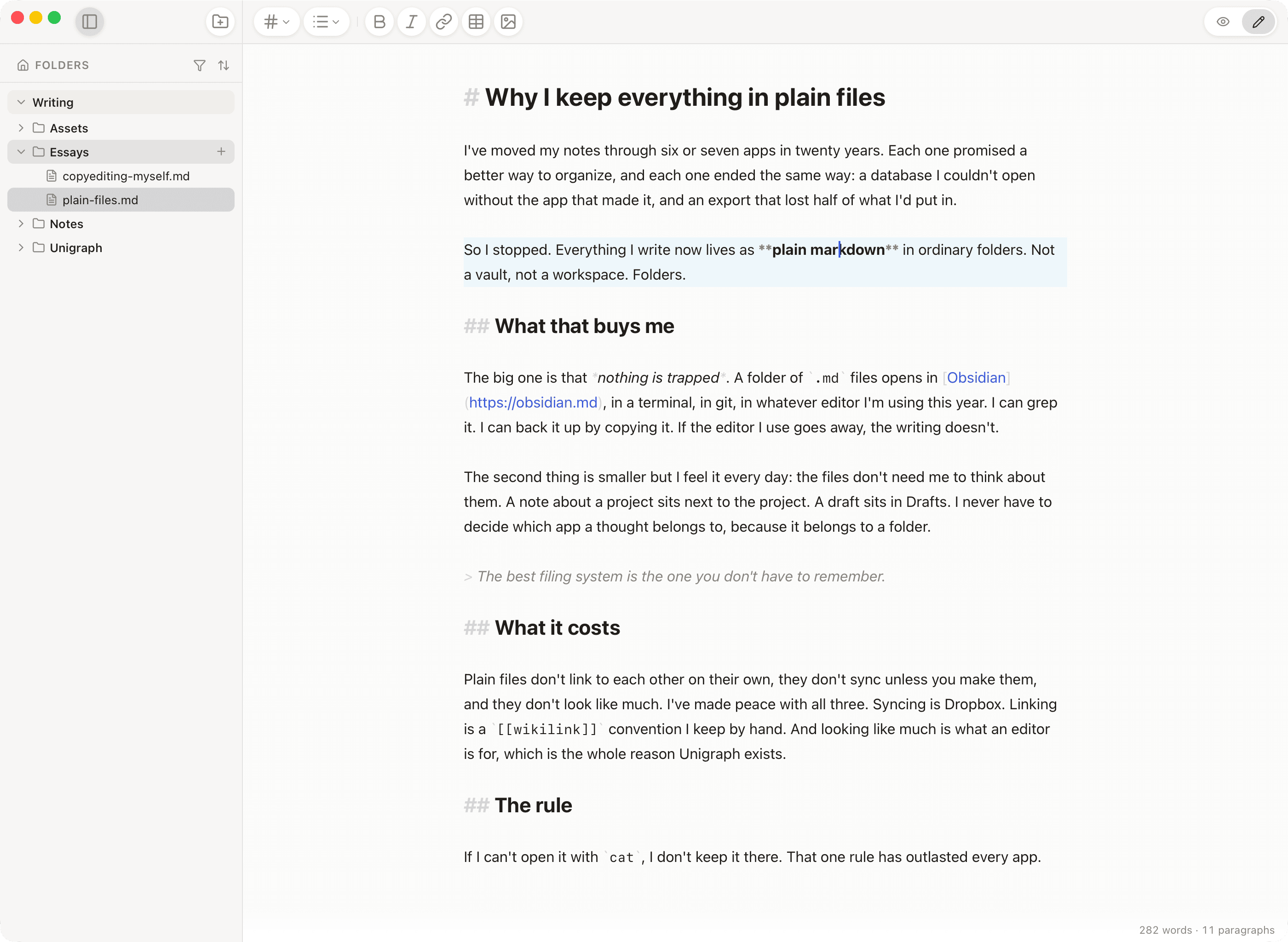The height and width of the screenshot is (942, 1288).
Task: Click the Writing folder label
Action: click(x=53, y=103)
